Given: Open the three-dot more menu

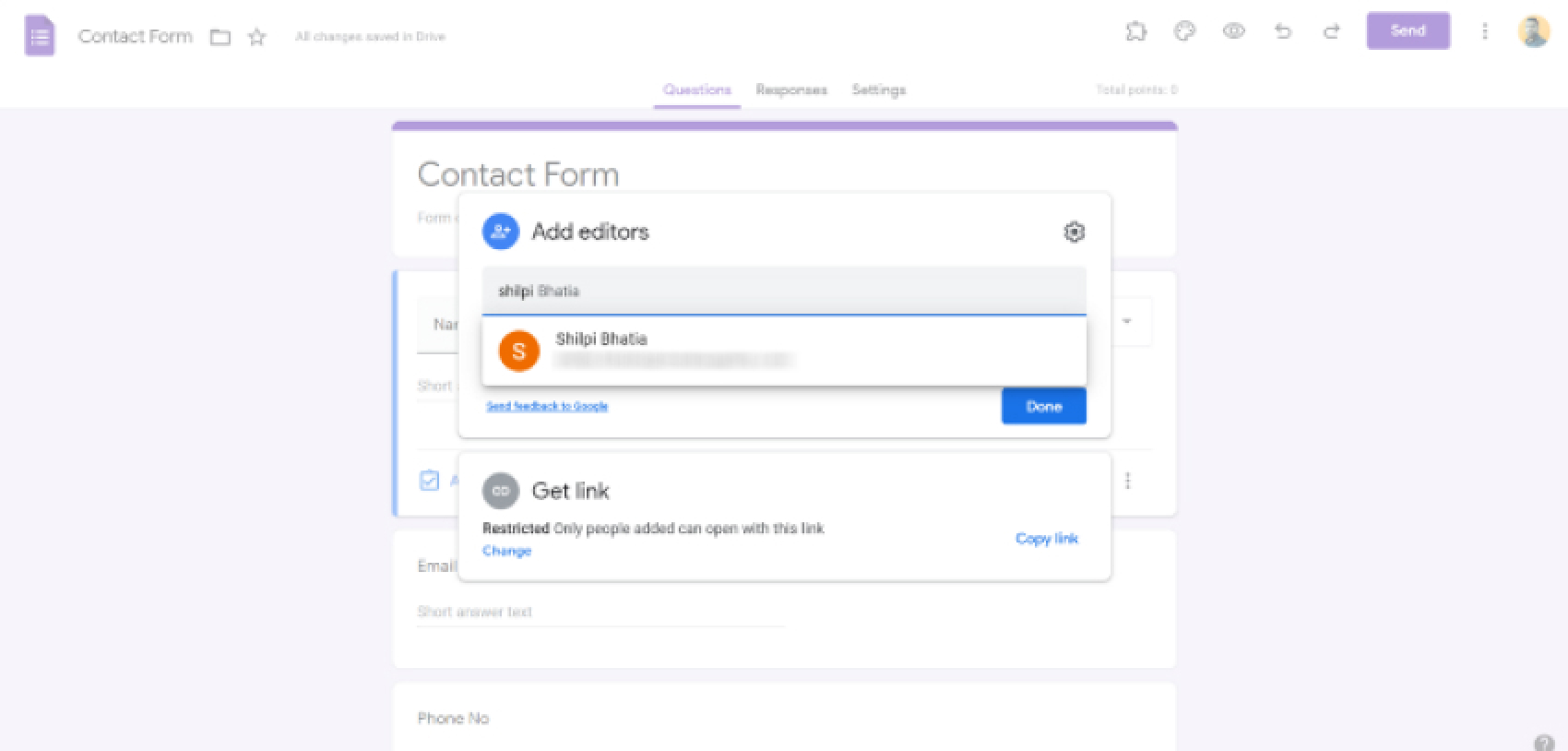Looking at the screenshot, I should coord(1484,31).
